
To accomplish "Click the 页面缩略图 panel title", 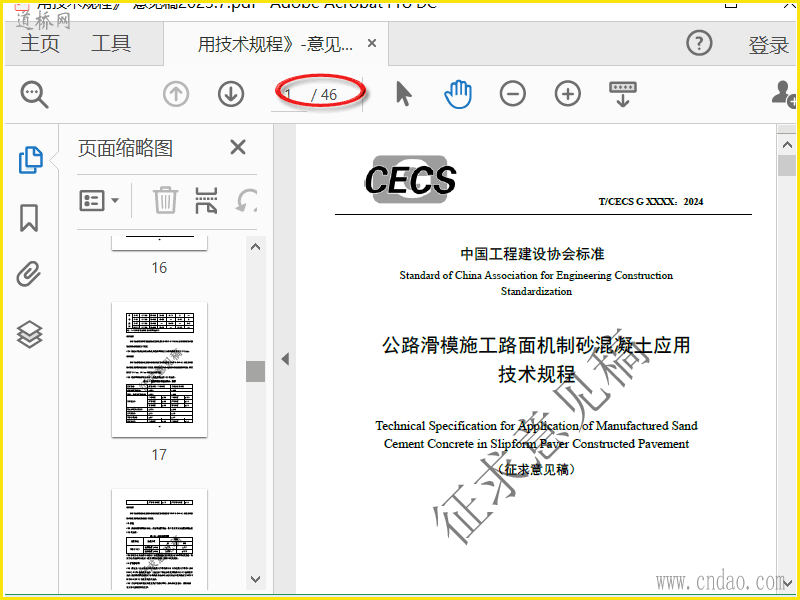I will [126, 148].
